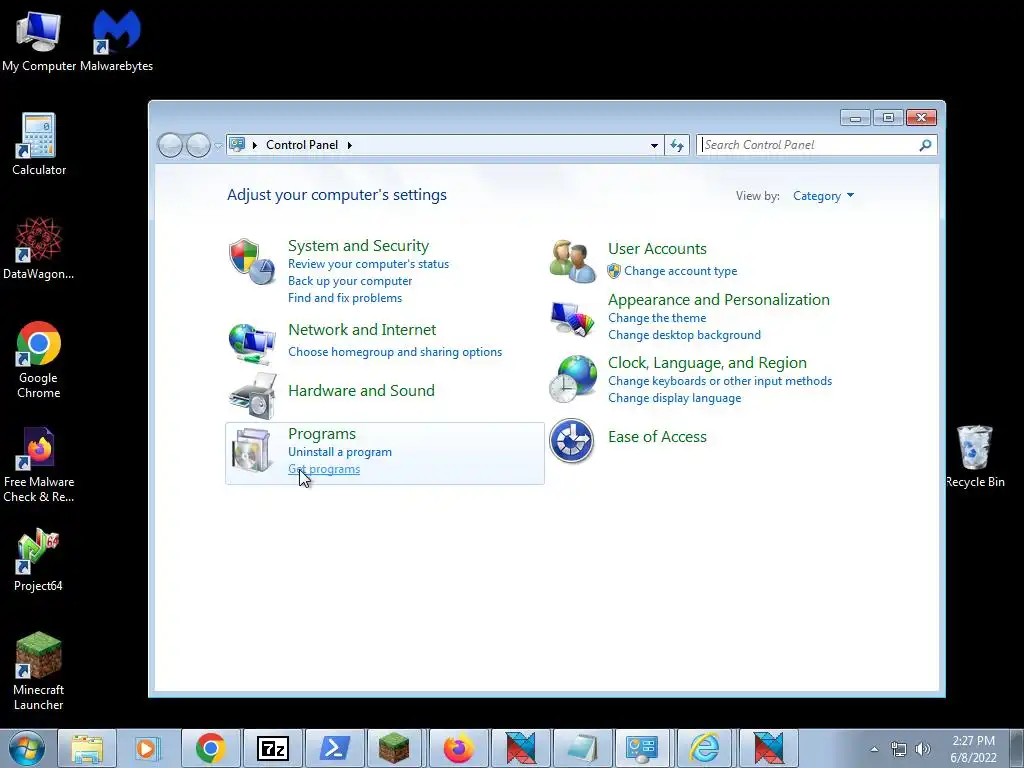Viewport: 1024px width, 768px height.
Task: Click Change display language link
Action: coord(675,398)
